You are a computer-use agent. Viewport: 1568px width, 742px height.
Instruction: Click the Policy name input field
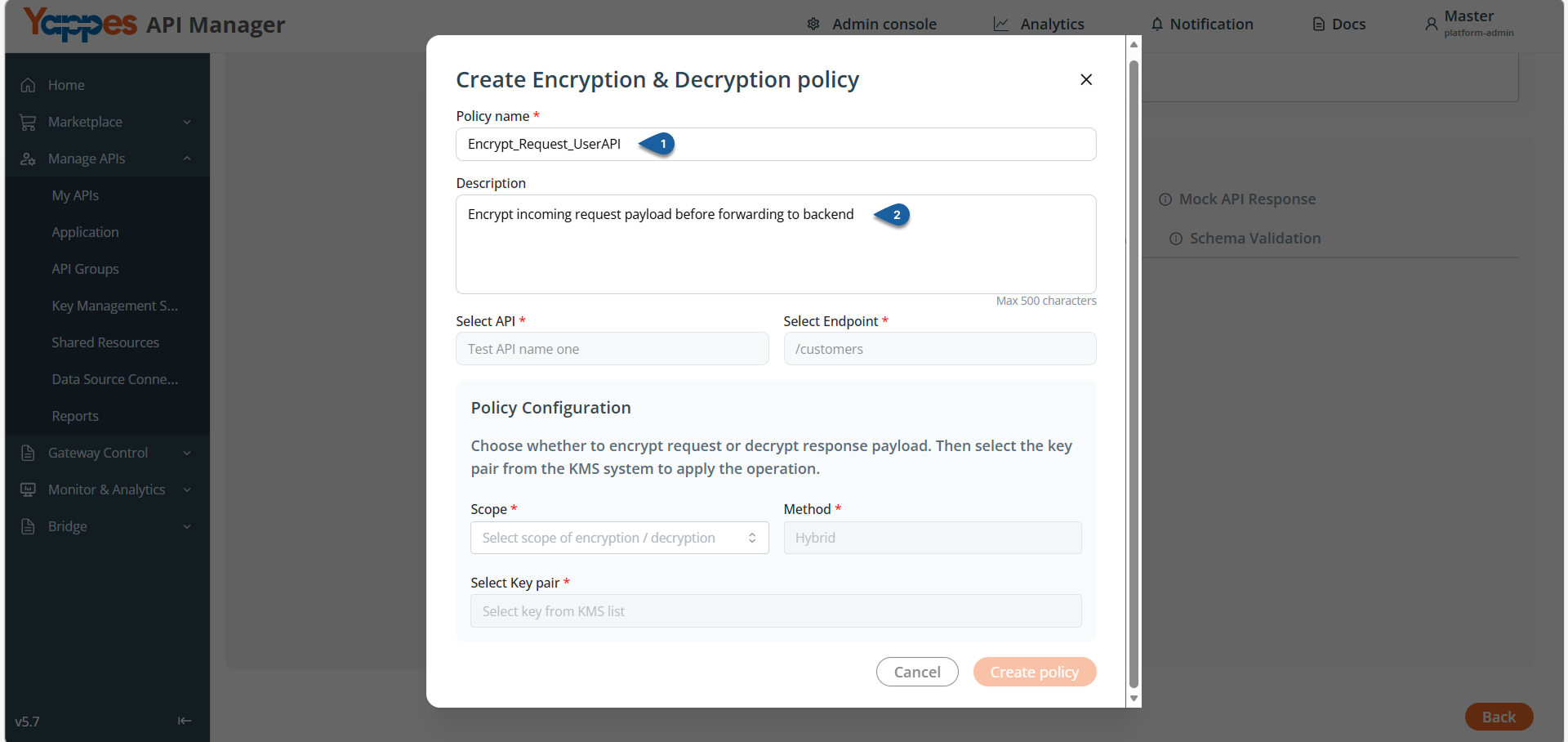[776, 144]
